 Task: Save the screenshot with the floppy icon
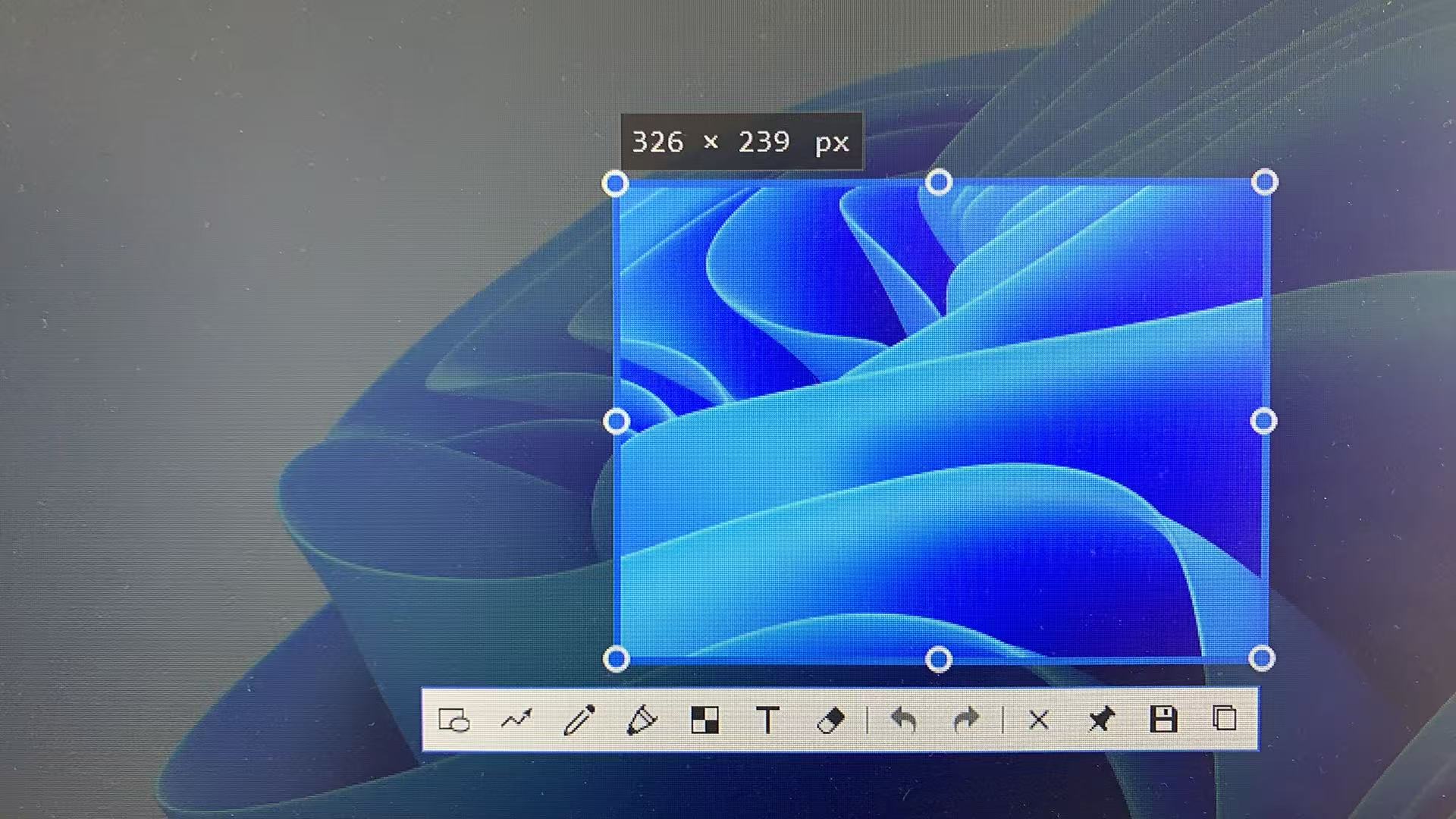[1163, 719]
